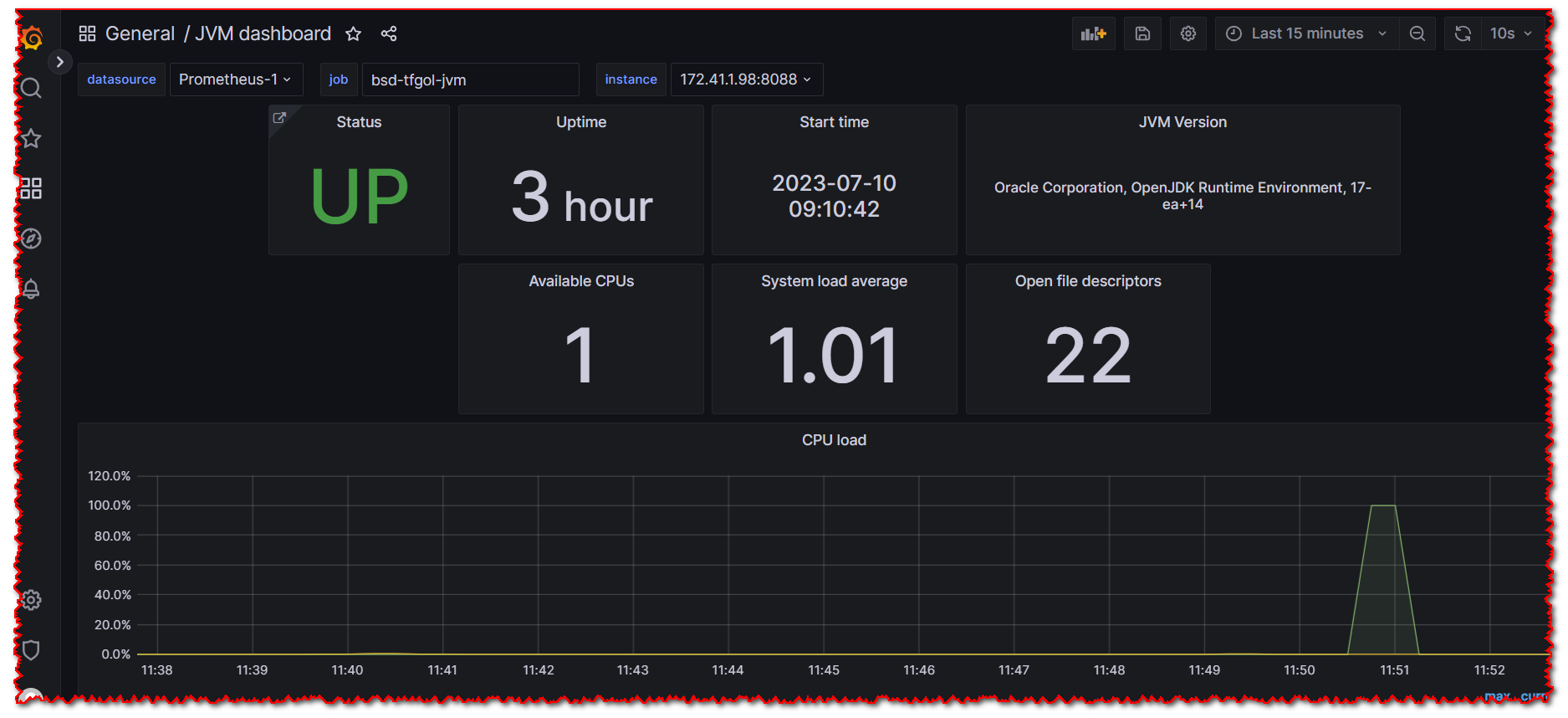Click the job variable label
The image size is (1568, 718).
(x=339, y=79)
